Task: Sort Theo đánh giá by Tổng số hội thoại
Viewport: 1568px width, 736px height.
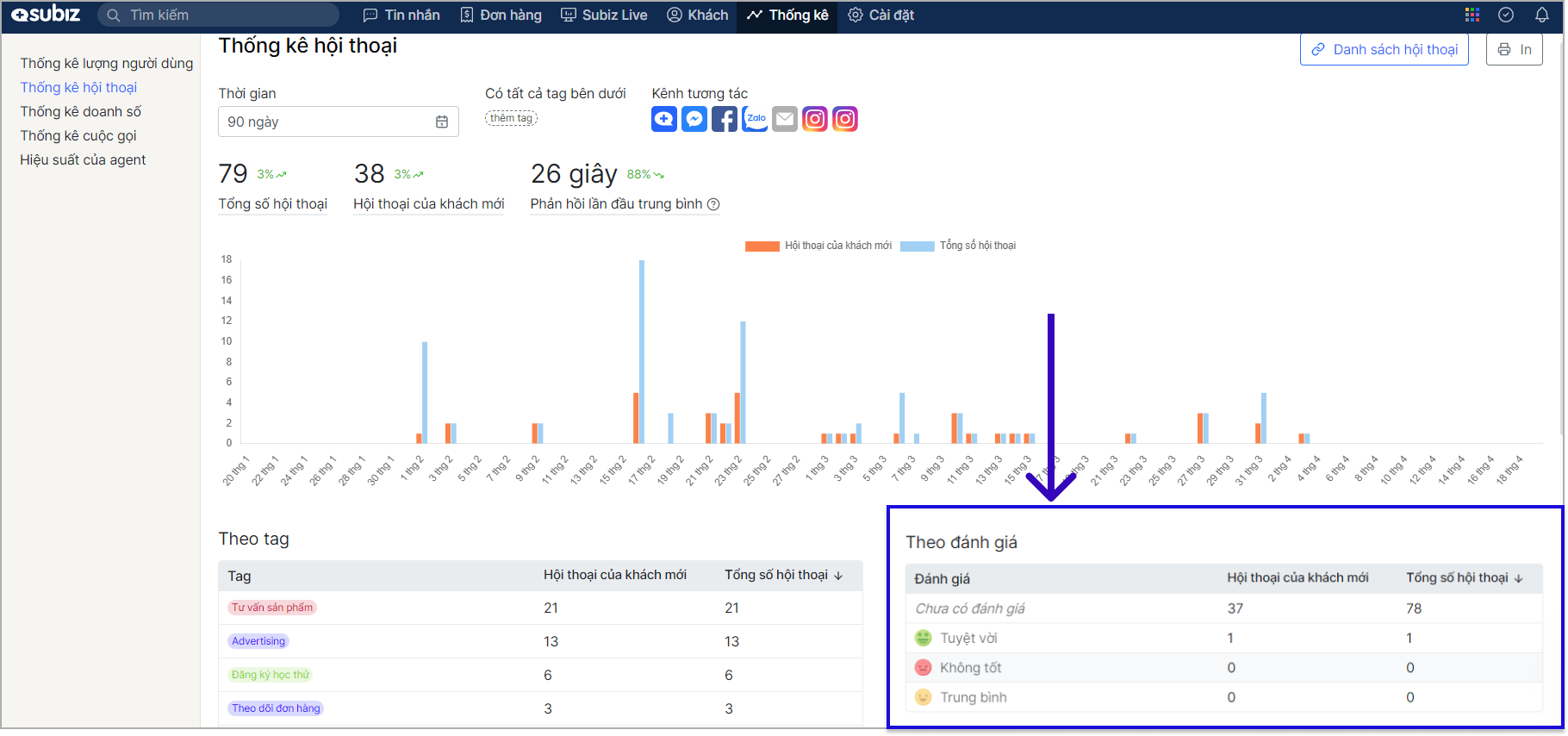Action: click(1464, 577)
